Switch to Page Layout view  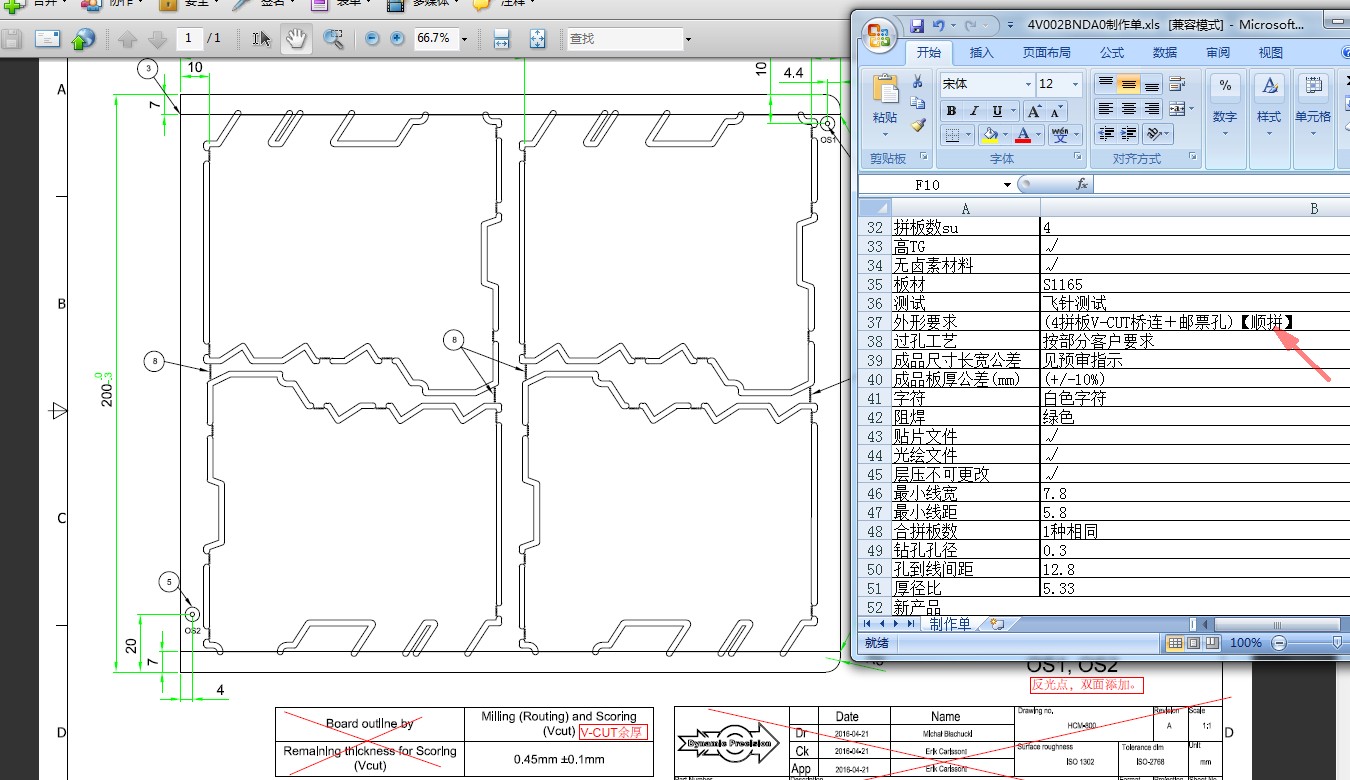tap(1193, 643)
